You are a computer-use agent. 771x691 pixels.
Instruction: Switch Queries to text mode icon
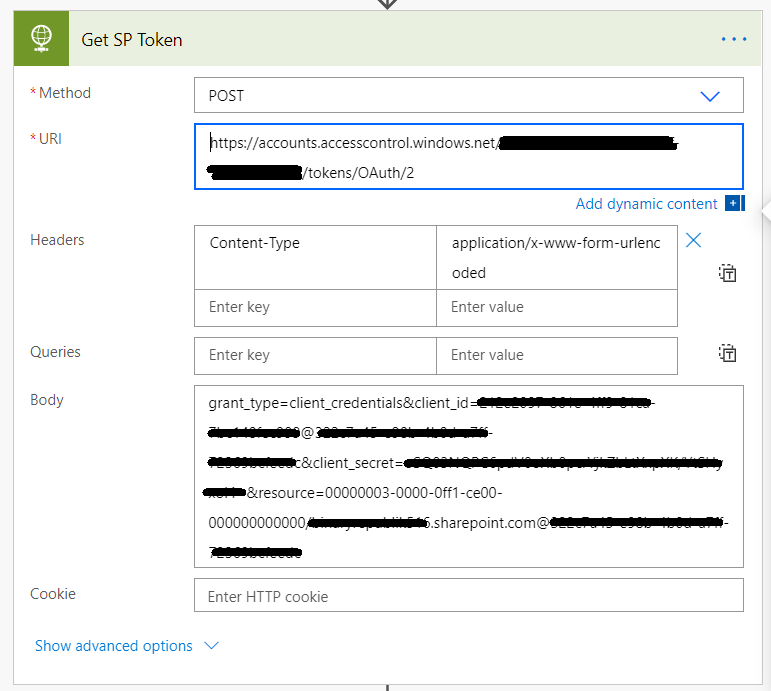coord(727,353)
